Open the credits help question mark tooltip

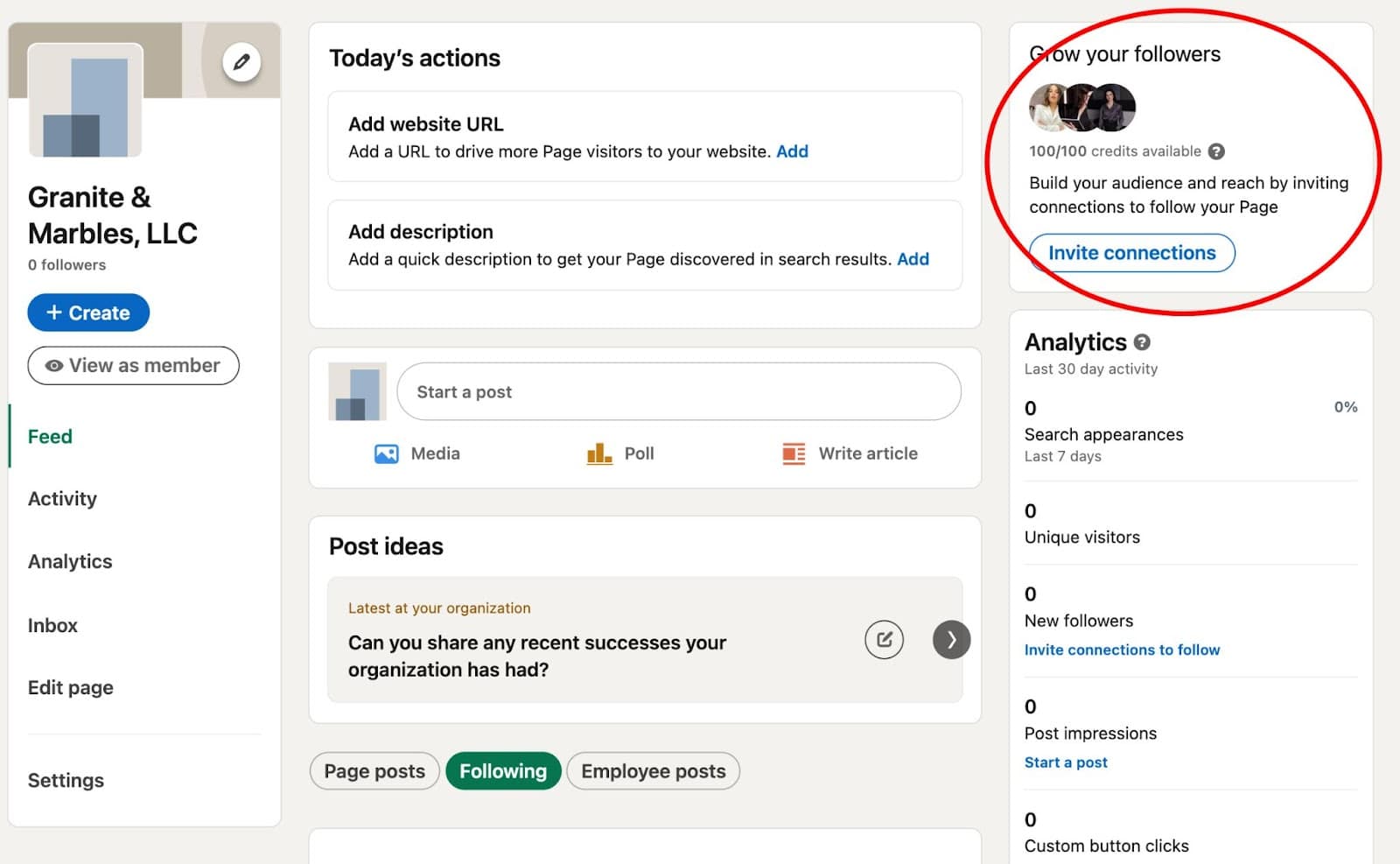click(1216, 151)
